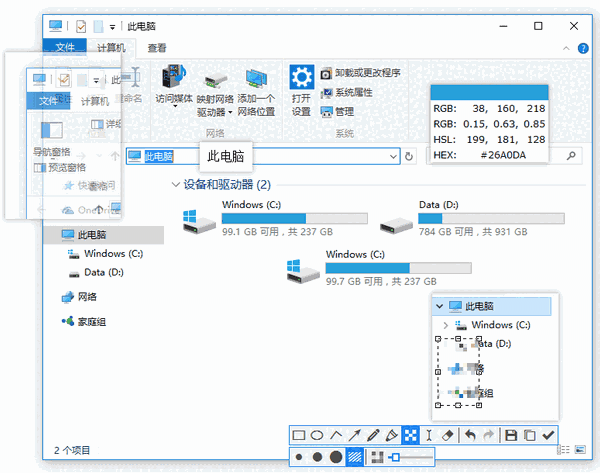Click 卸载或更改程序

[x=360, y=73]
